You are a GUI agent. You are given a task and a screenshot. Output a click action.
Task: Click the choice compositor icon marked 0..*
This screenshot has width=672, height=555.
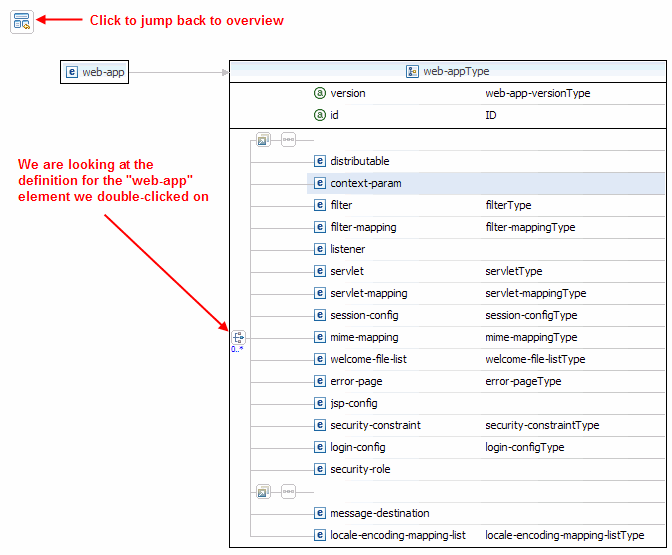tap(238, 337)
